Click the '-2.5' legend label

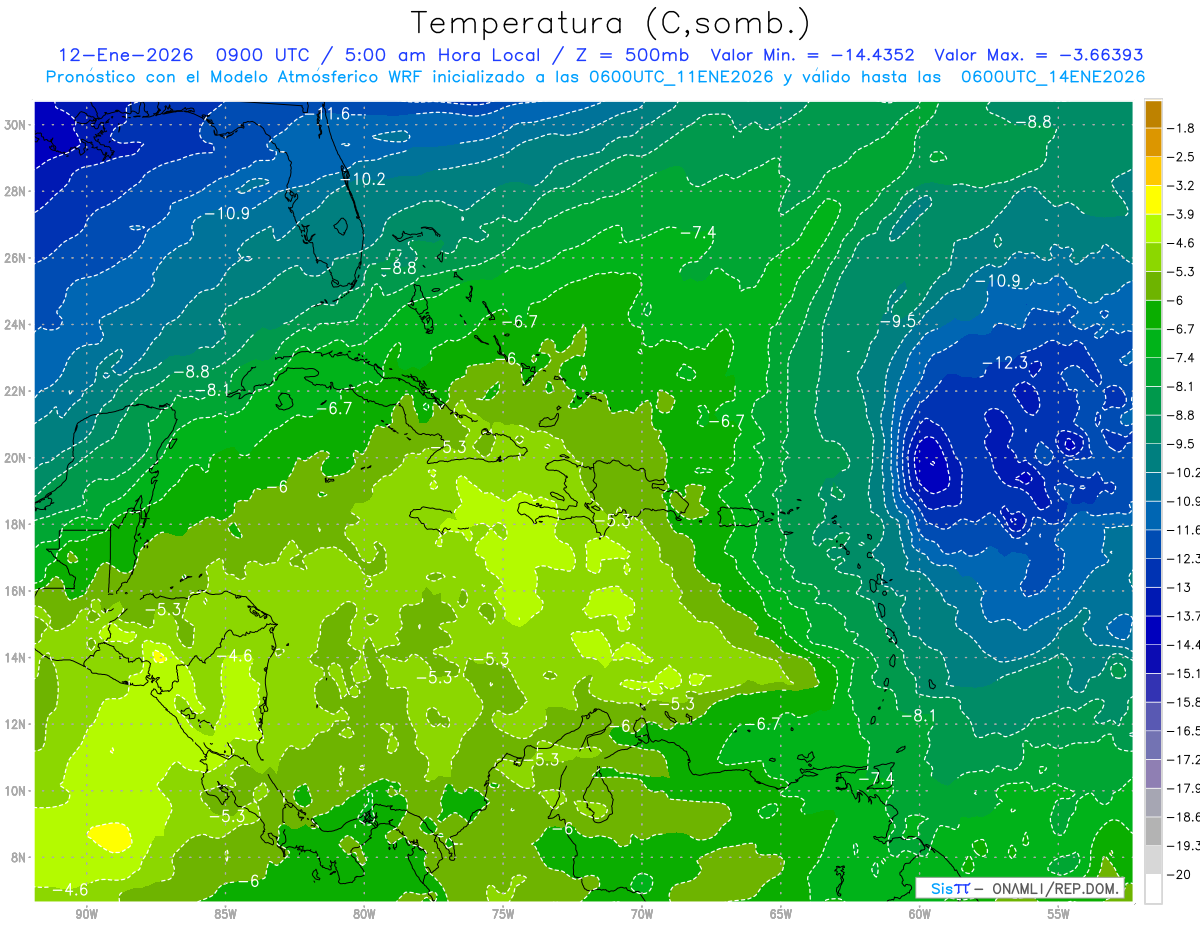(x=1182, y=157)
